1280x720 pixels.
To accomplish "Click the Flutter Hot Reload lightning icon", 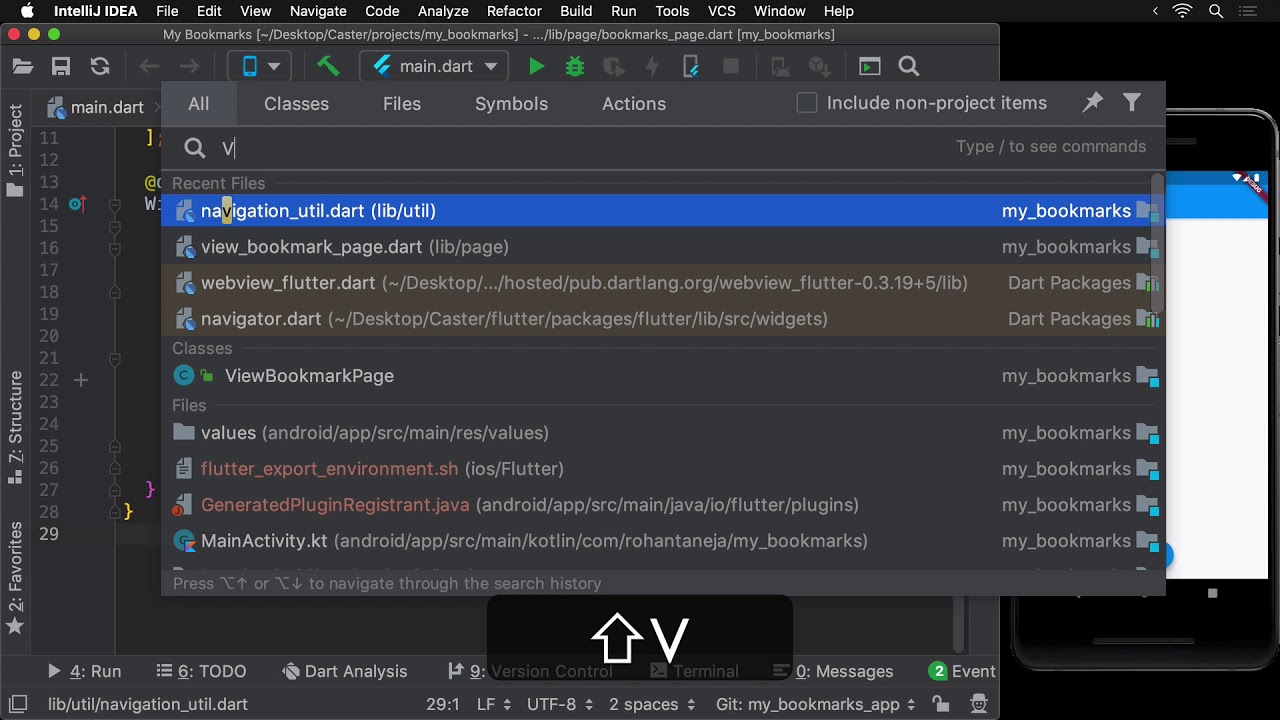I will [652, 67].
